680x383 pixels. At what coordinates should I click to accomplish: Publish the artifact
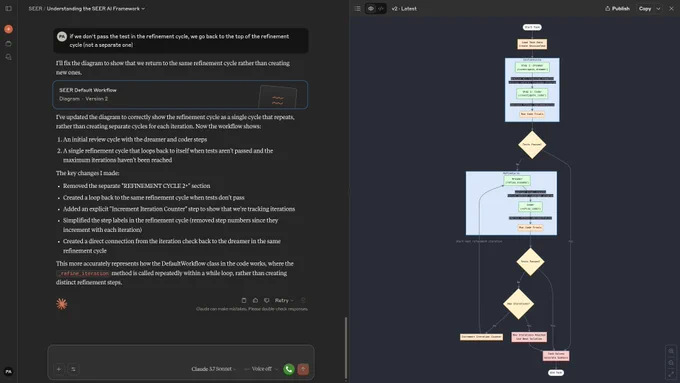617,9
